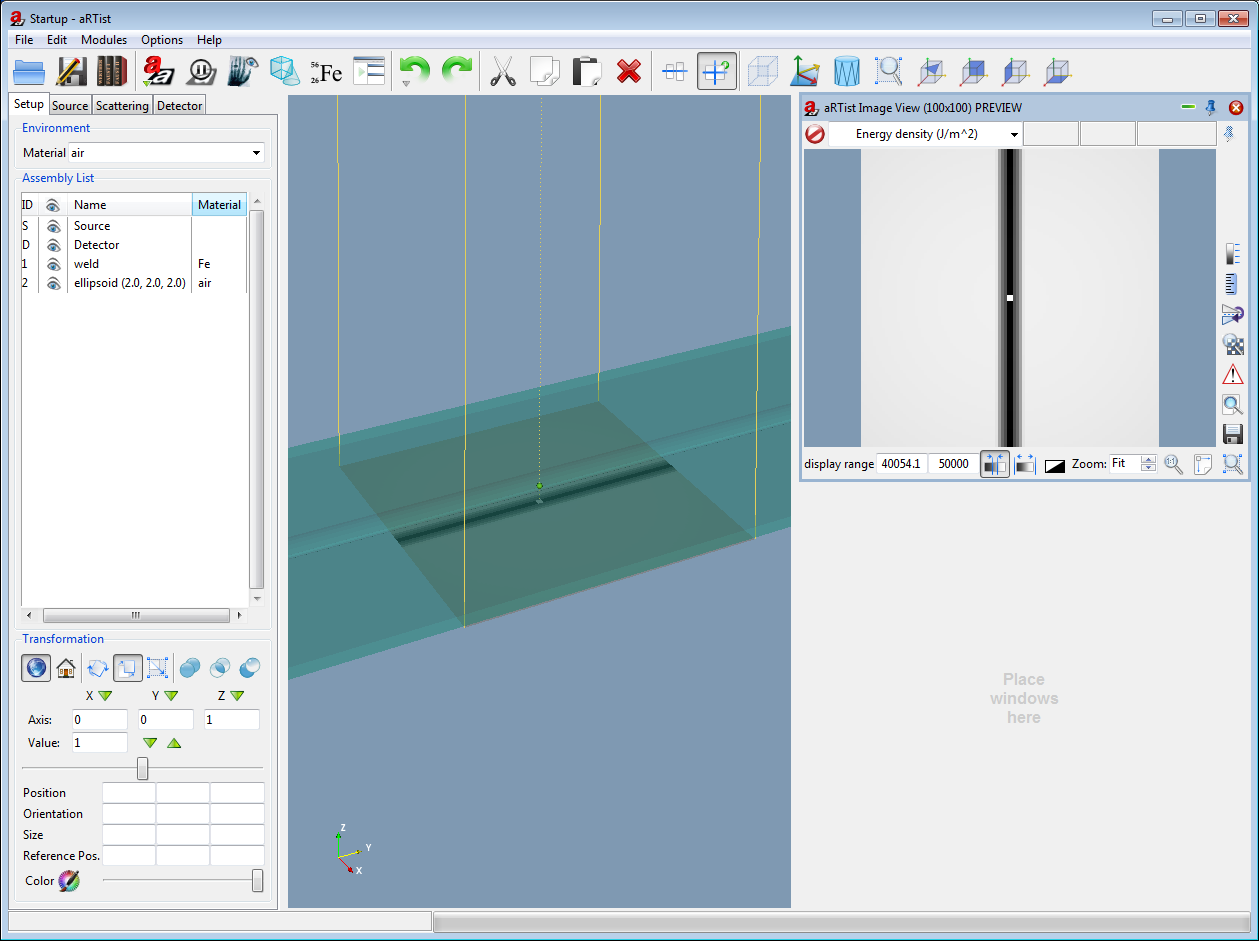Viewport: 1259px width, 941px height.
Task: Click the transformation slider handle
Action: [143, 768]
